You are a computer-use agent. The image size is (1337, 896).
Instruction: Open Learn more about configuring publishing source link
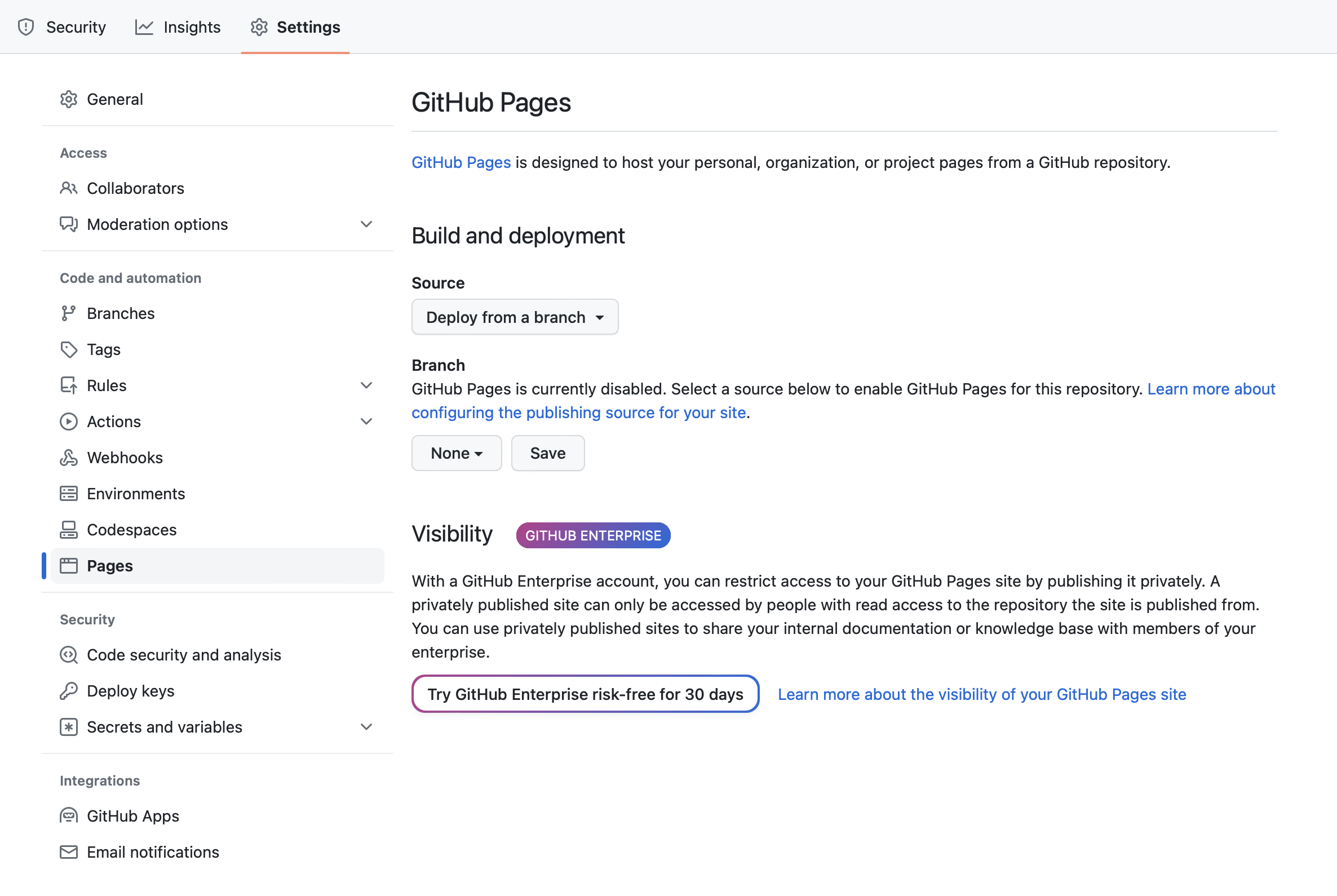(x=578, y=412)
